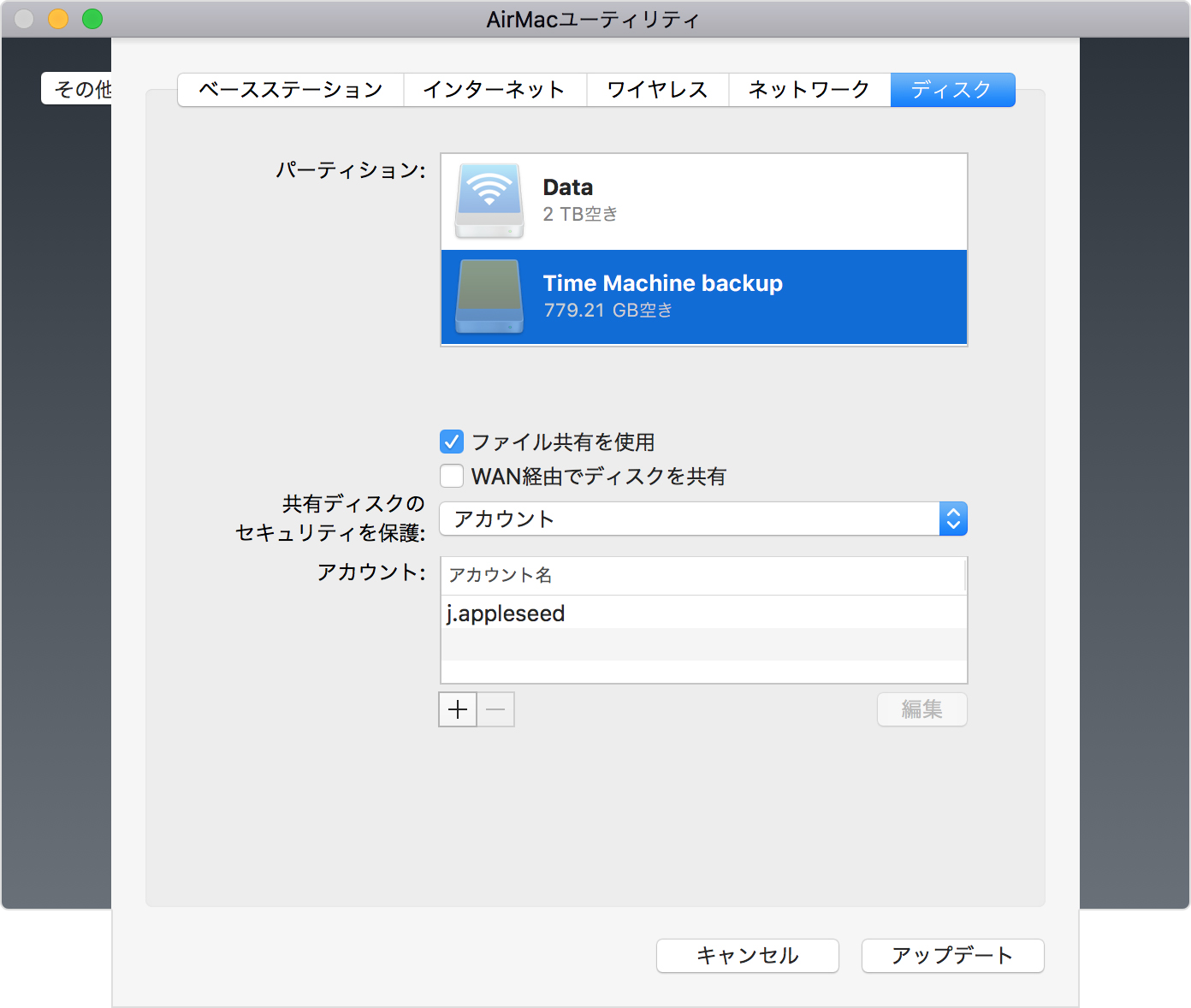The width and height of the screenshot is (1191, 1008).
Task: Select the Data partition name
Action: pyautogui.click(x=568, y=187)
